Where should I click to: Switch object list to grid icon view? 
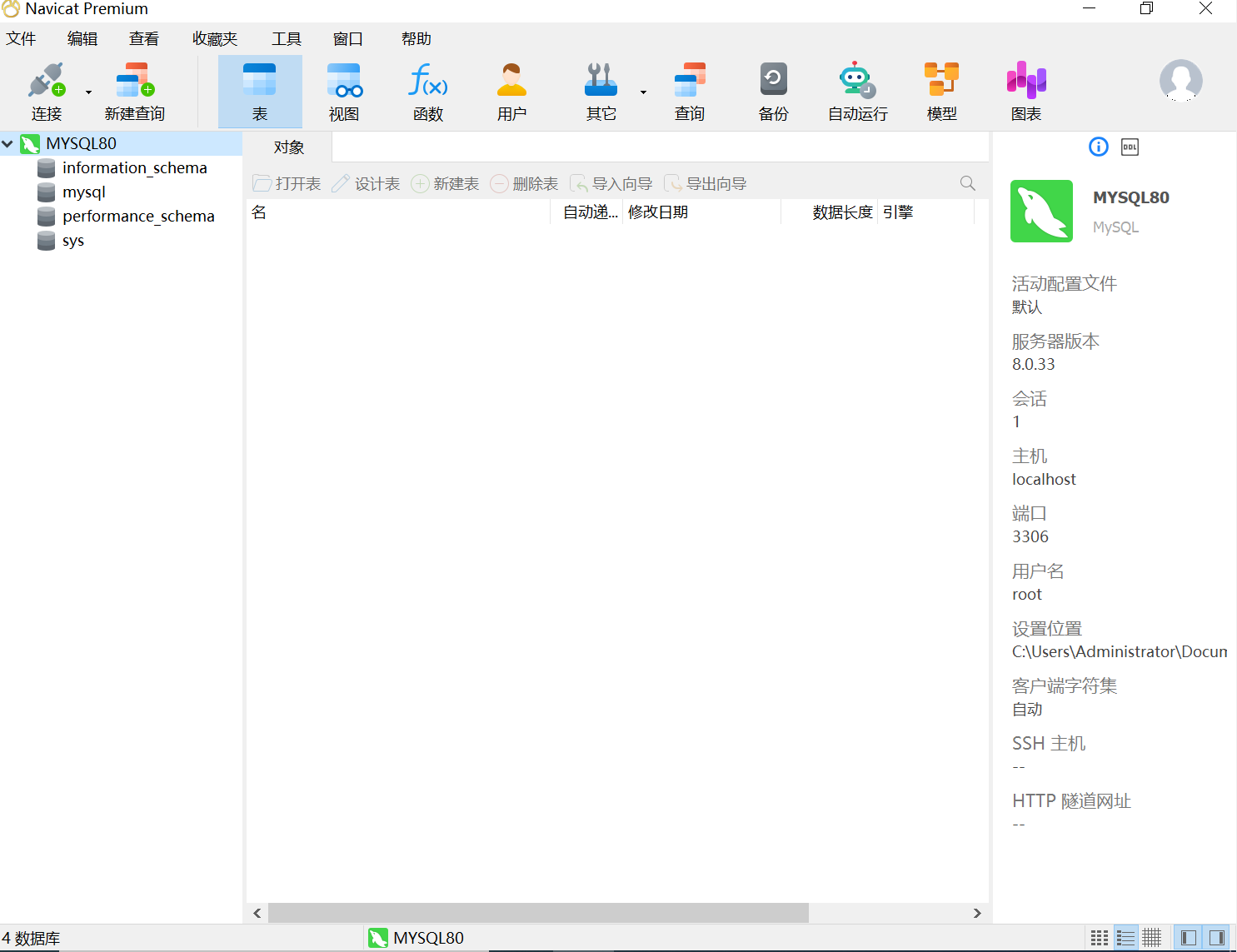[1100, 938]
